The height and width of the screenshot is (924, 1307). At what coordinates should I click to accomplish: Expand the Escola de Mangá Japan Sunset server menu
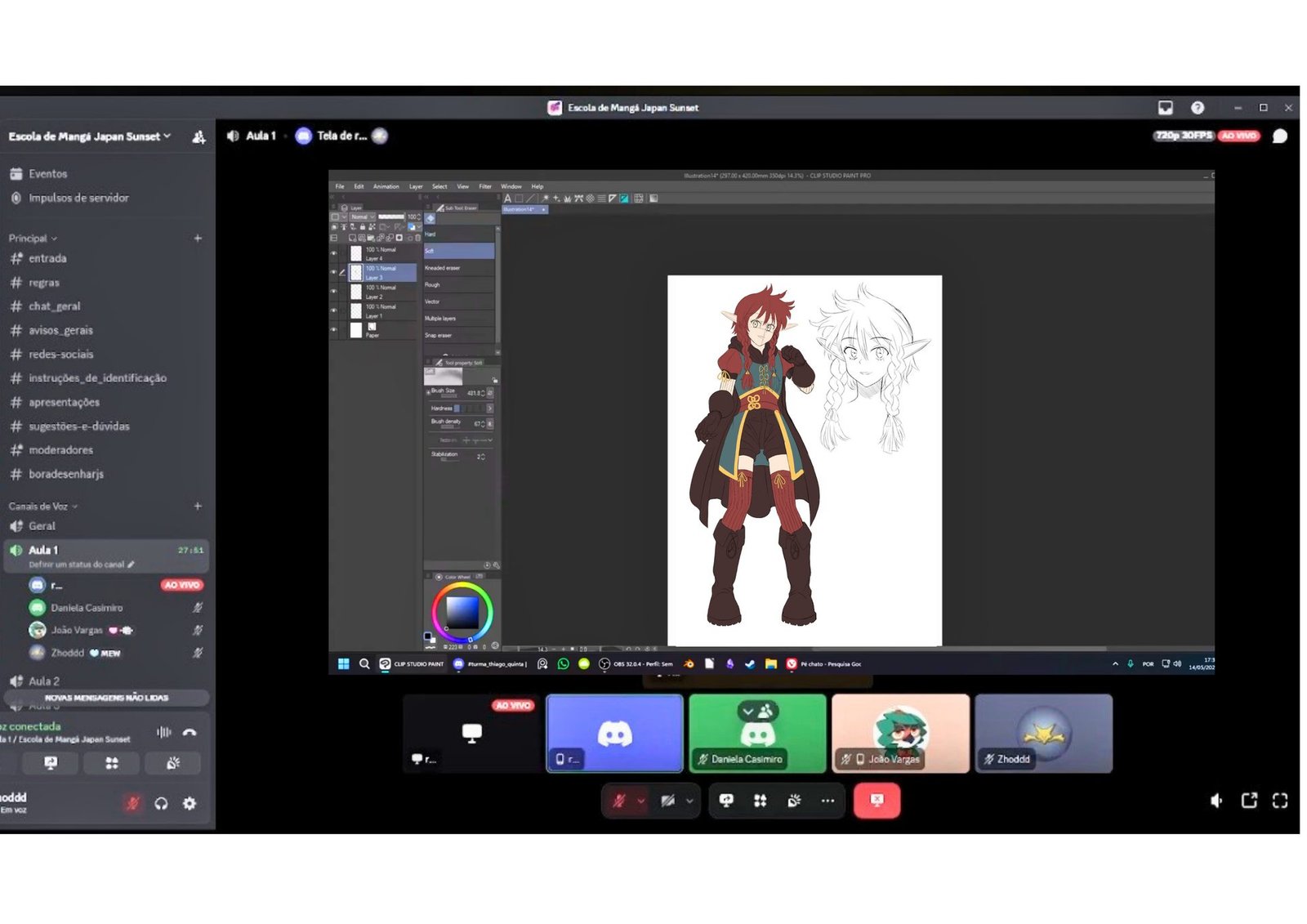pos(90,136)
